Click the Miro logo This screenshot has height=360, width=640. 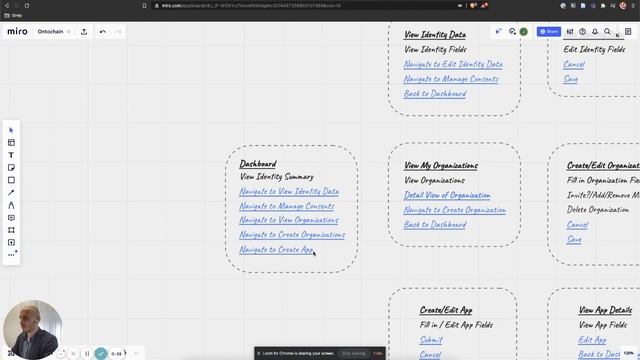tap(17, 31)
